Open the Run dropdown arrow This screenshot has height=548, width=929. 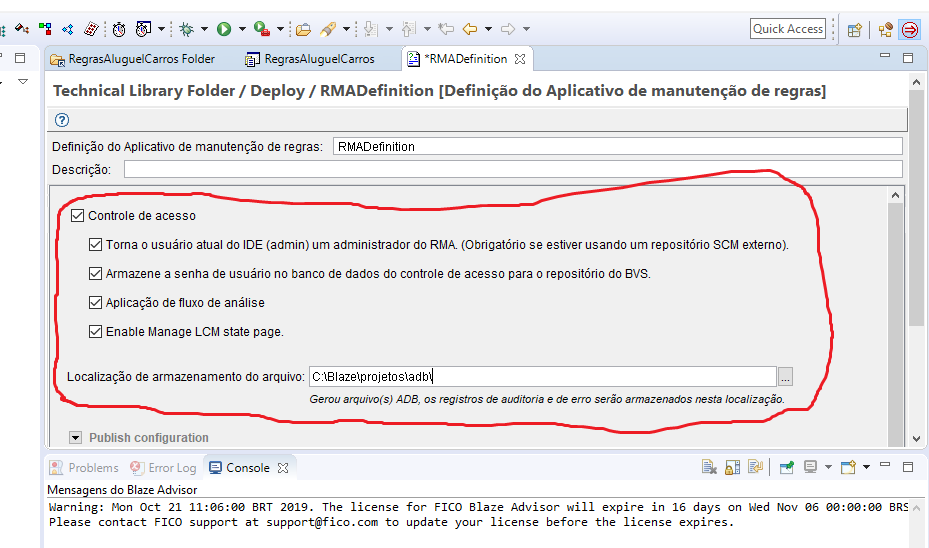242,28
